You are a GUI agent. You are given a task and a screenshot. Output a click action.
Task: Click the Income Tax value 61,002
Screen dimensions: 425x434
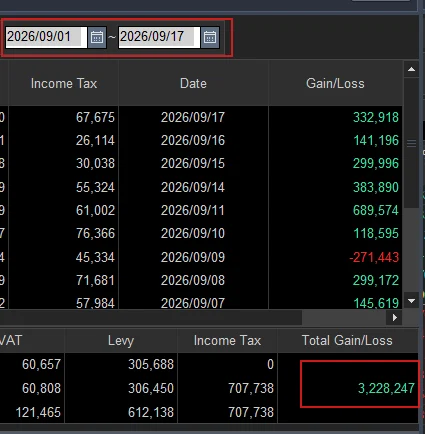click(95, 210)
